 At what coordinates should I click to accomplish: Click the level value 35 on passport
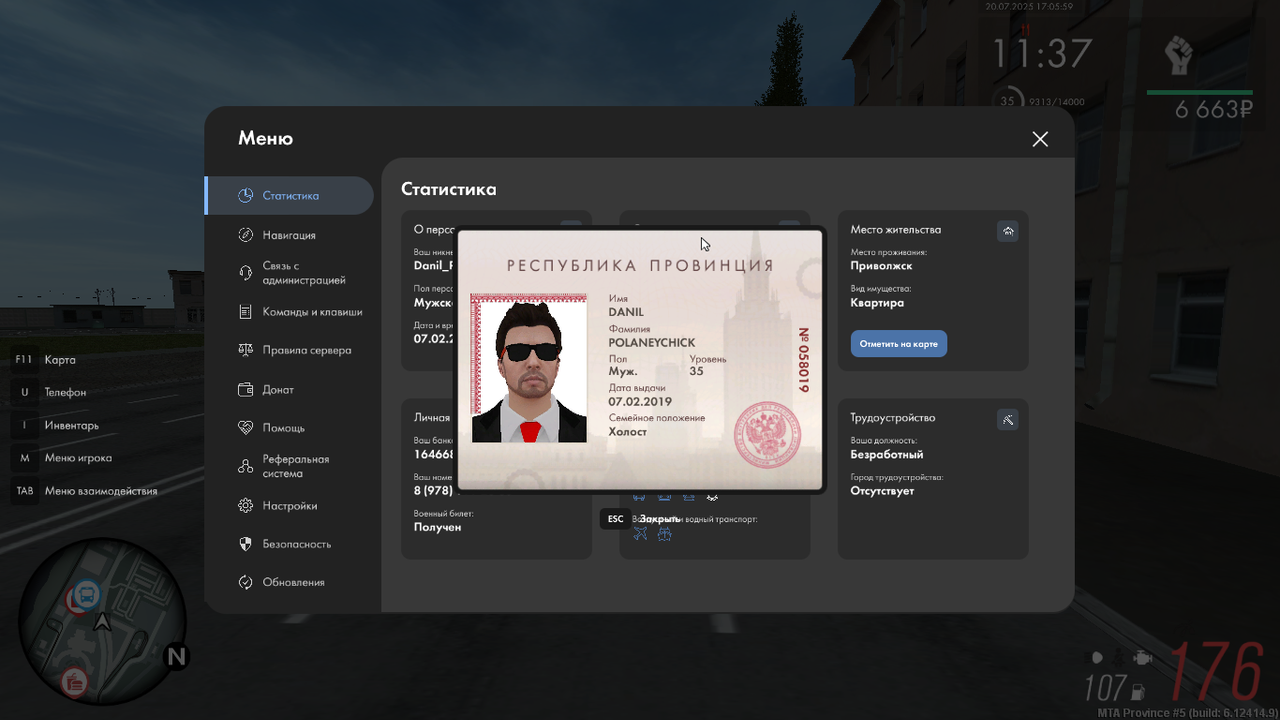click(696, 372)
